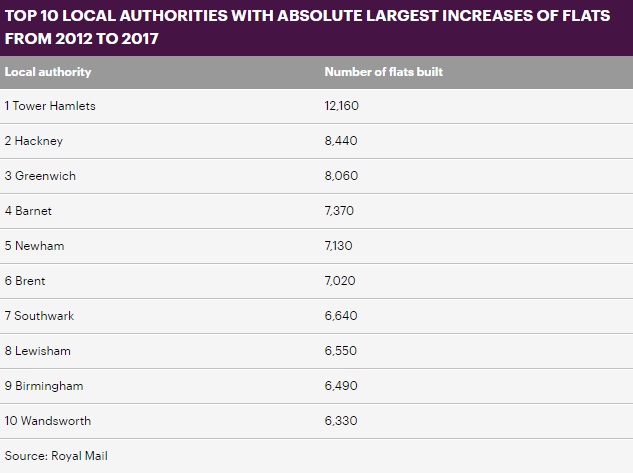Select the "5 Newham" row label
The height and width of the screenshot is (473, 633).
pyautogui.click(x=35, y=246)
